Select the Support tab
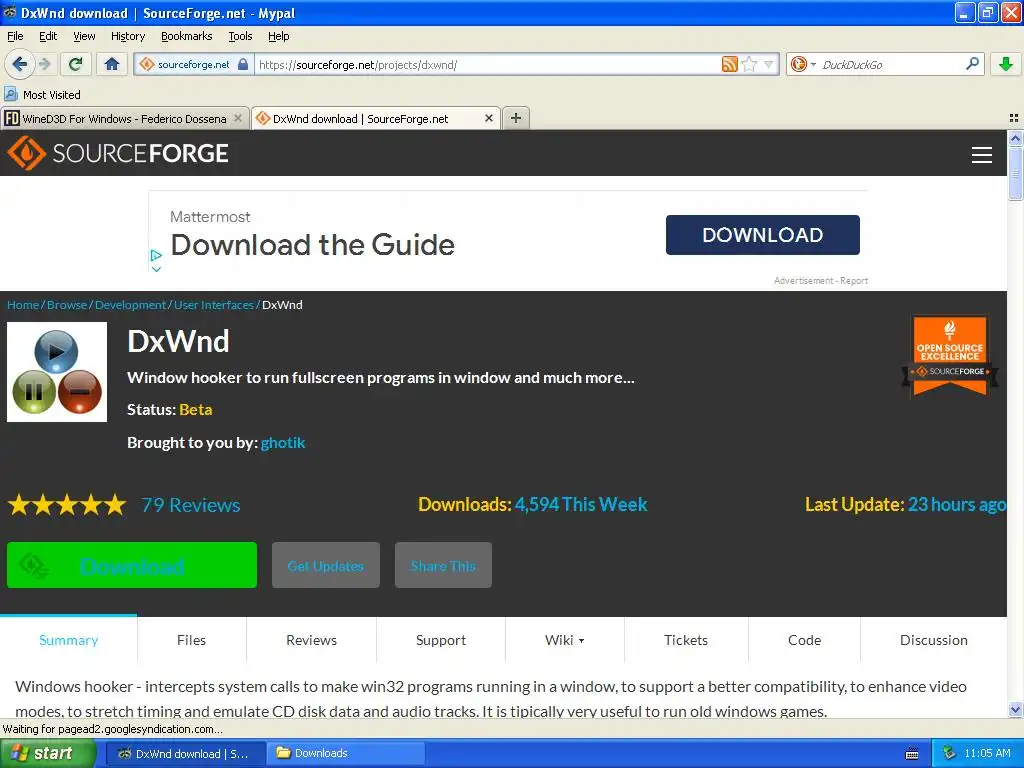 tap(441, 640)
